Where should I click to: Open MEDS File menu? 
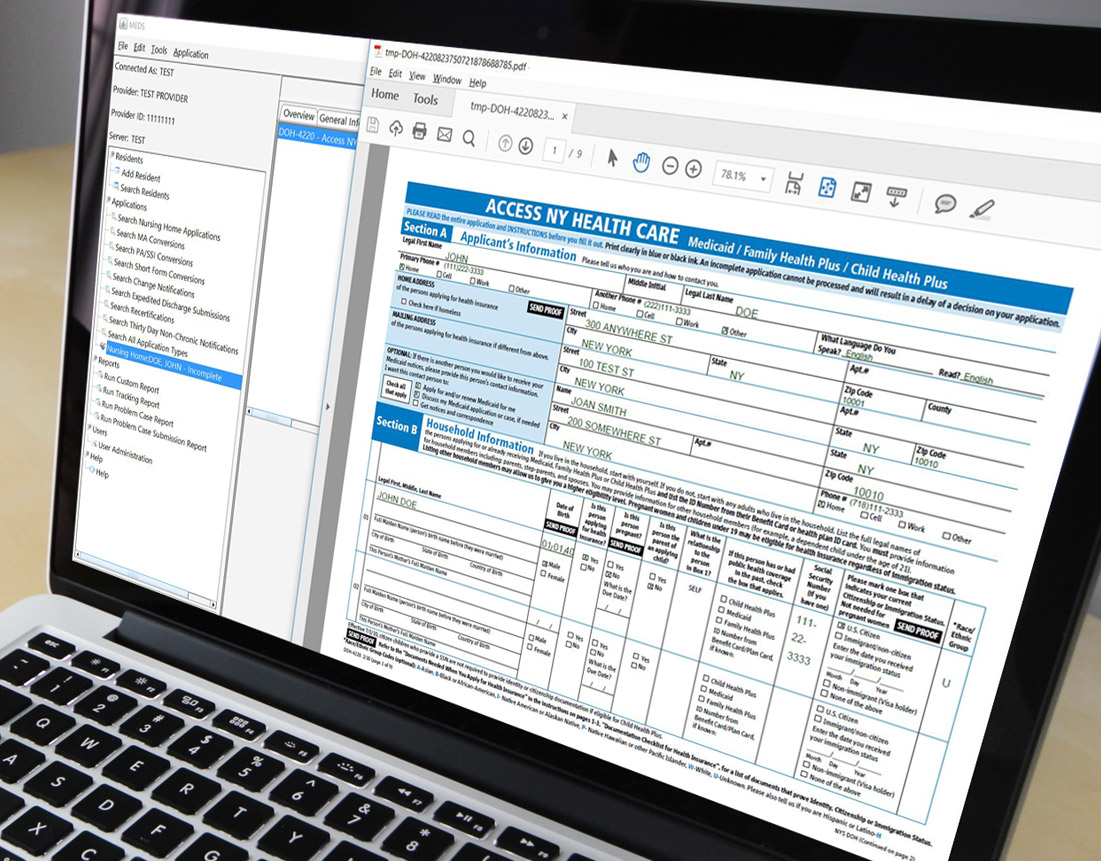[x=123, y=46]
